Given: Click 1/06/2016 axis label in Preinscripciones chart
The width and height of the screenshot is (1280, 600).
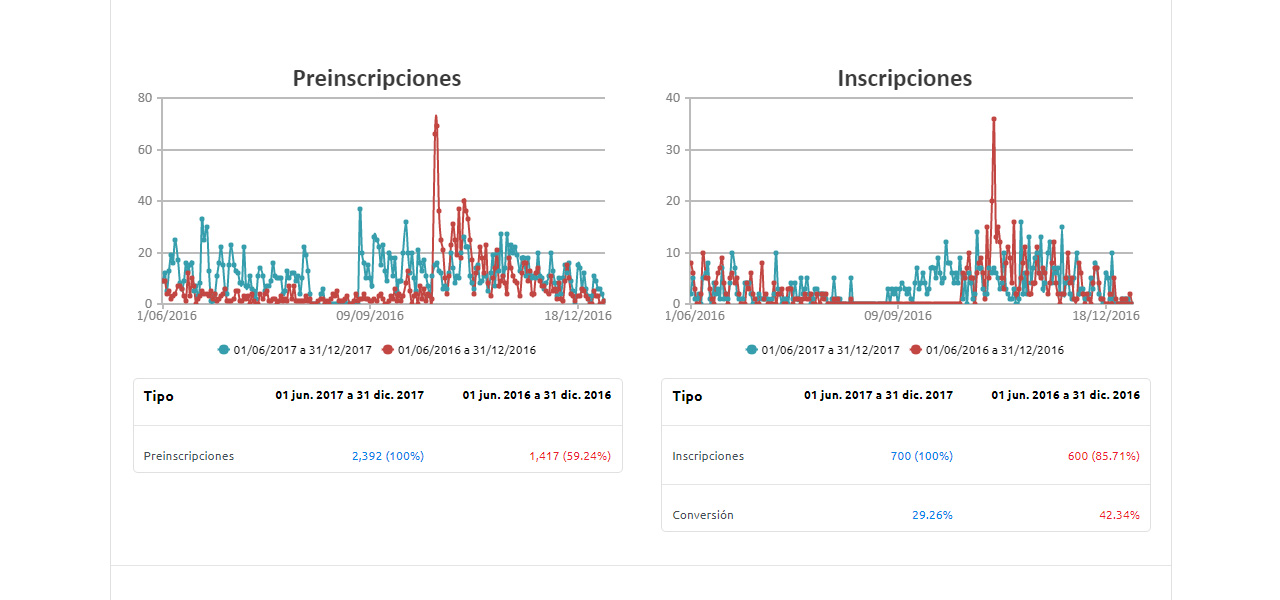Looking at the screenshot, I should [x=167, y=315].
